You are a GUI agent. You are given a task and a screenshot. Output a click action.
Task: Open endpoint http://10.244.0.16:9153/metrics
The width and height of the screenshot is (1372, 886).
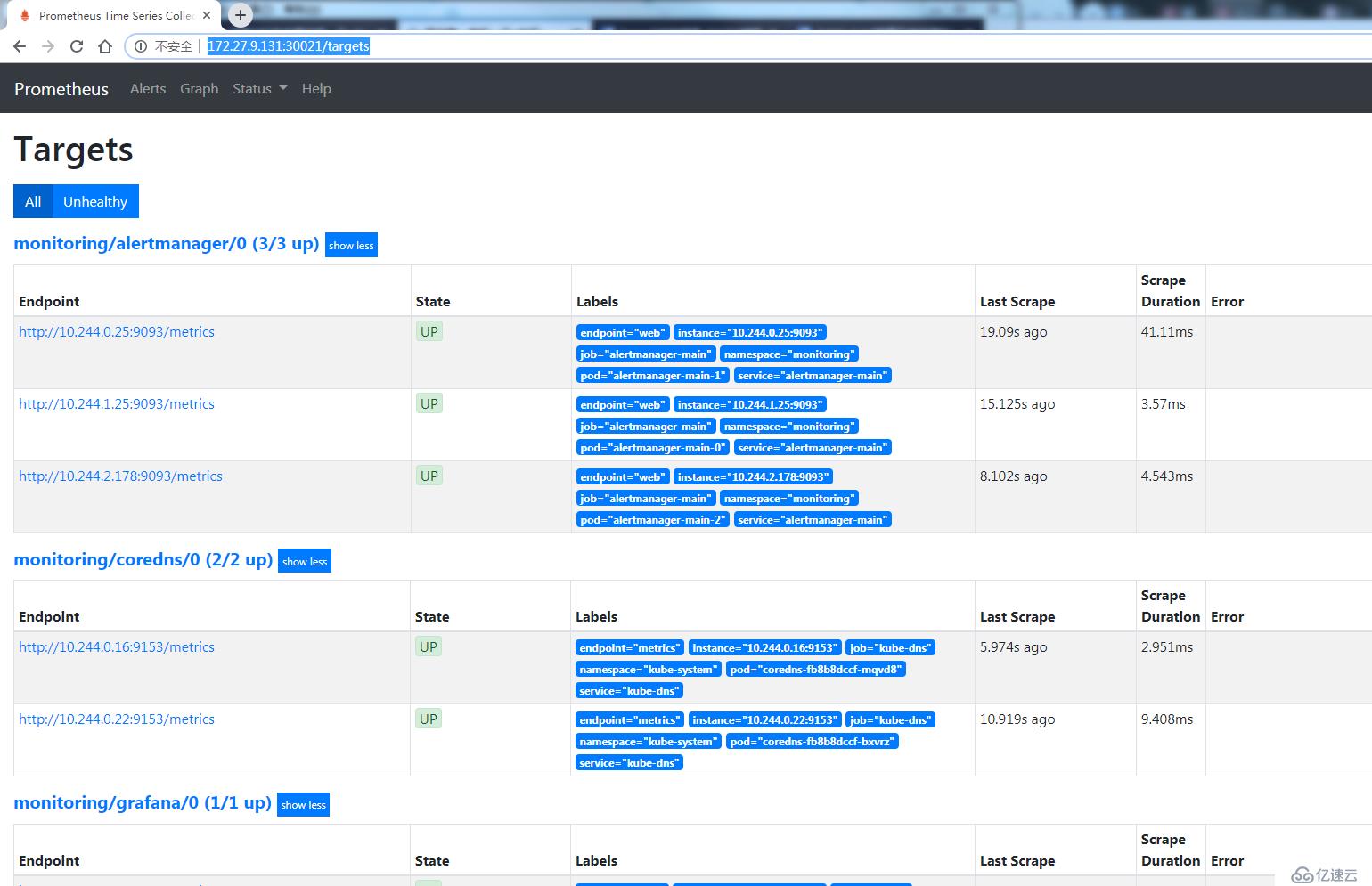click(117, 647)
